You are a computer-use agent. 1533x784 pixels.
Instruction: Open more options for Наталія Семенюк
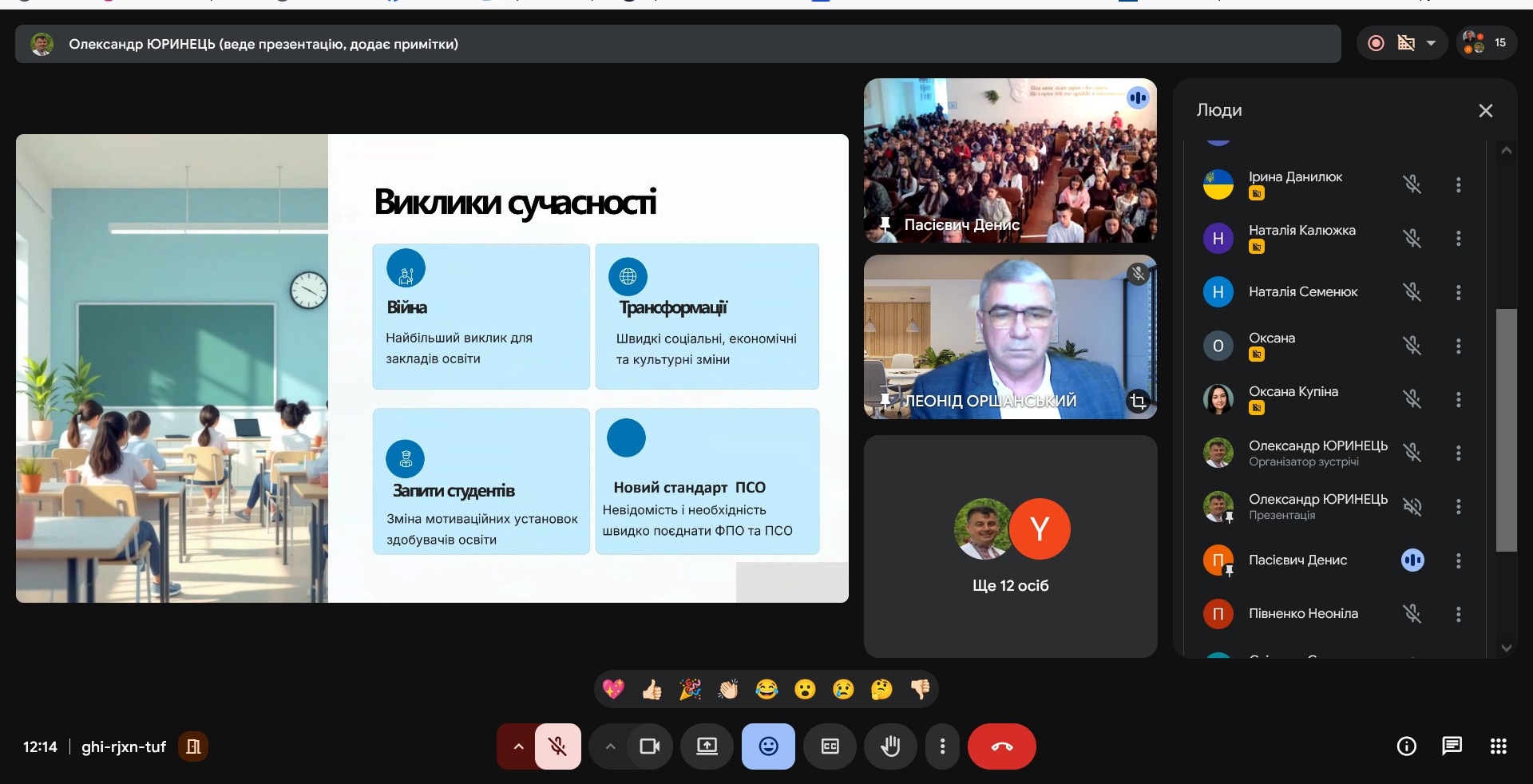tap(1458, 292)
